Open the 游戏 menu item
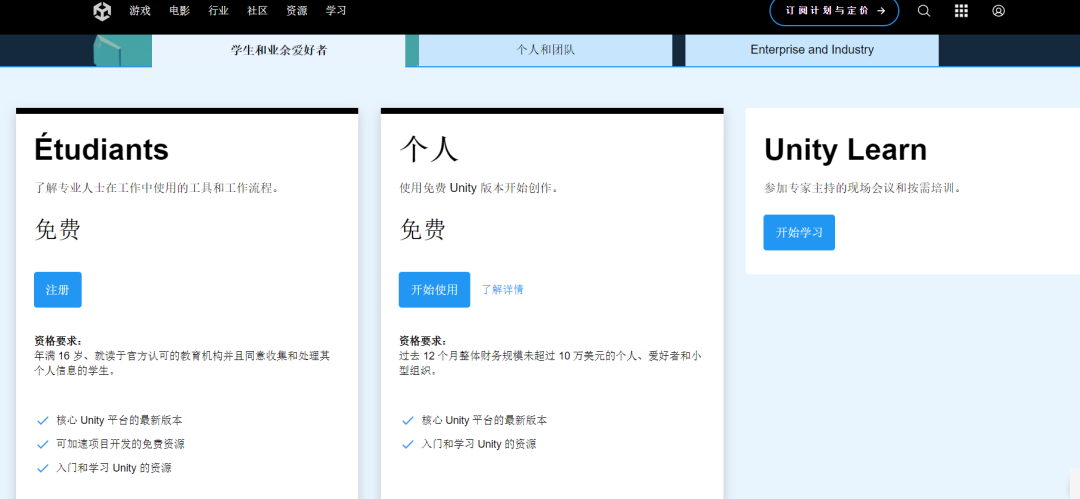Viewport: 1080px width, 499px height. coord(140,11)
